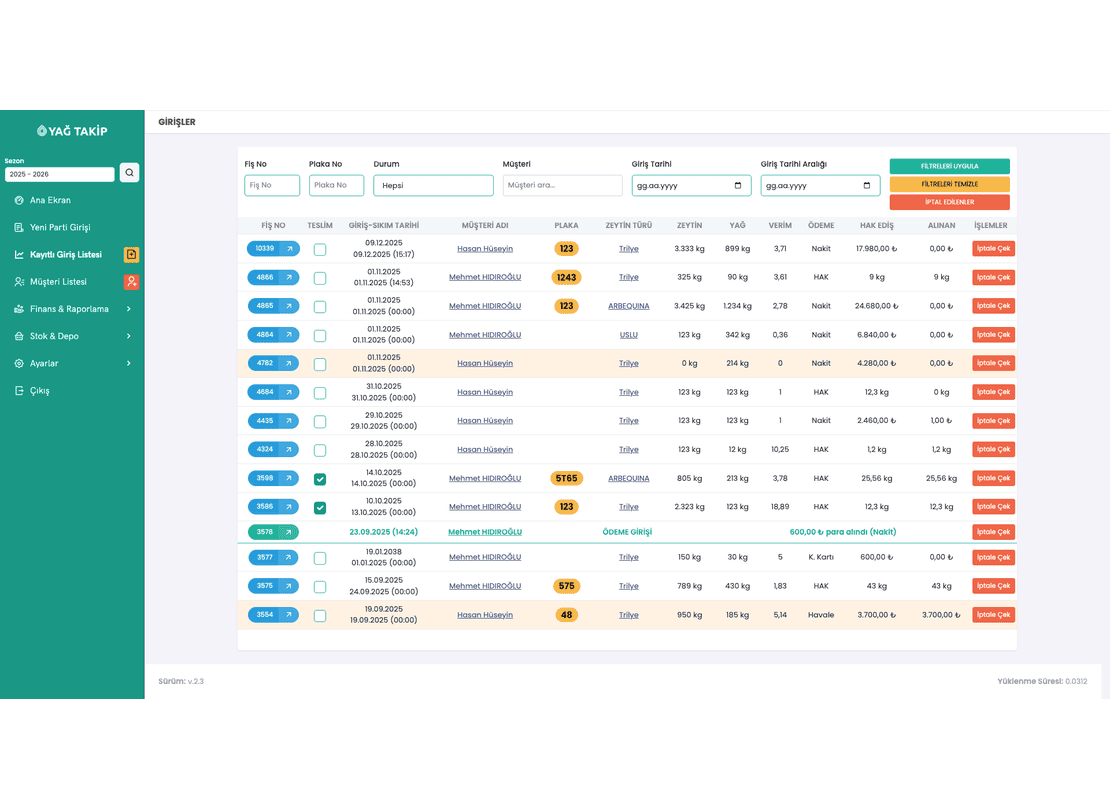Click the red add customer icon beside Müşteri Listesi
The image size is (1110, 810).
click(131, 282)
